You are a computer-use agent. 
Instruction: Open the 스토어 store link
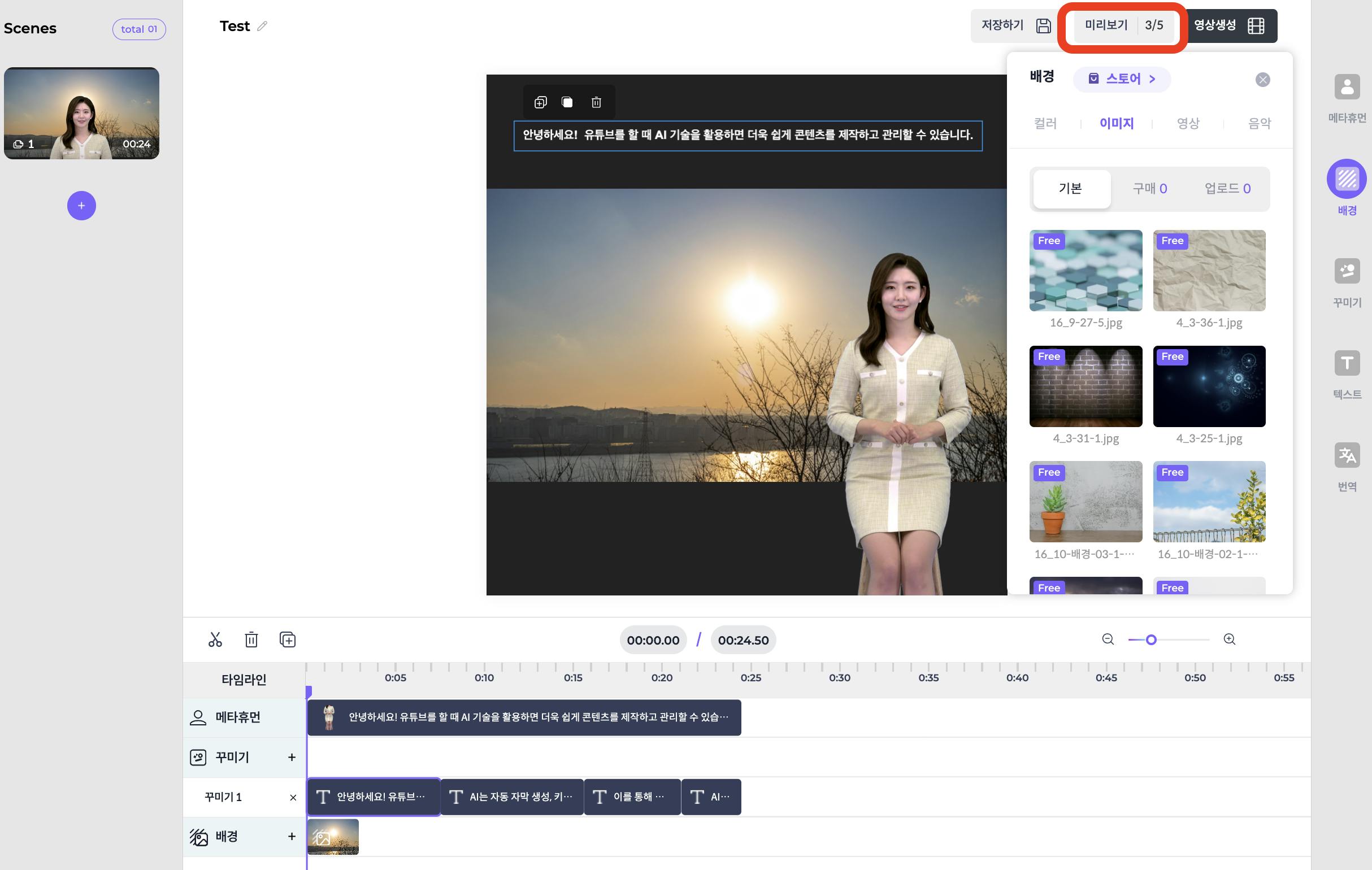click(1122, 79)
